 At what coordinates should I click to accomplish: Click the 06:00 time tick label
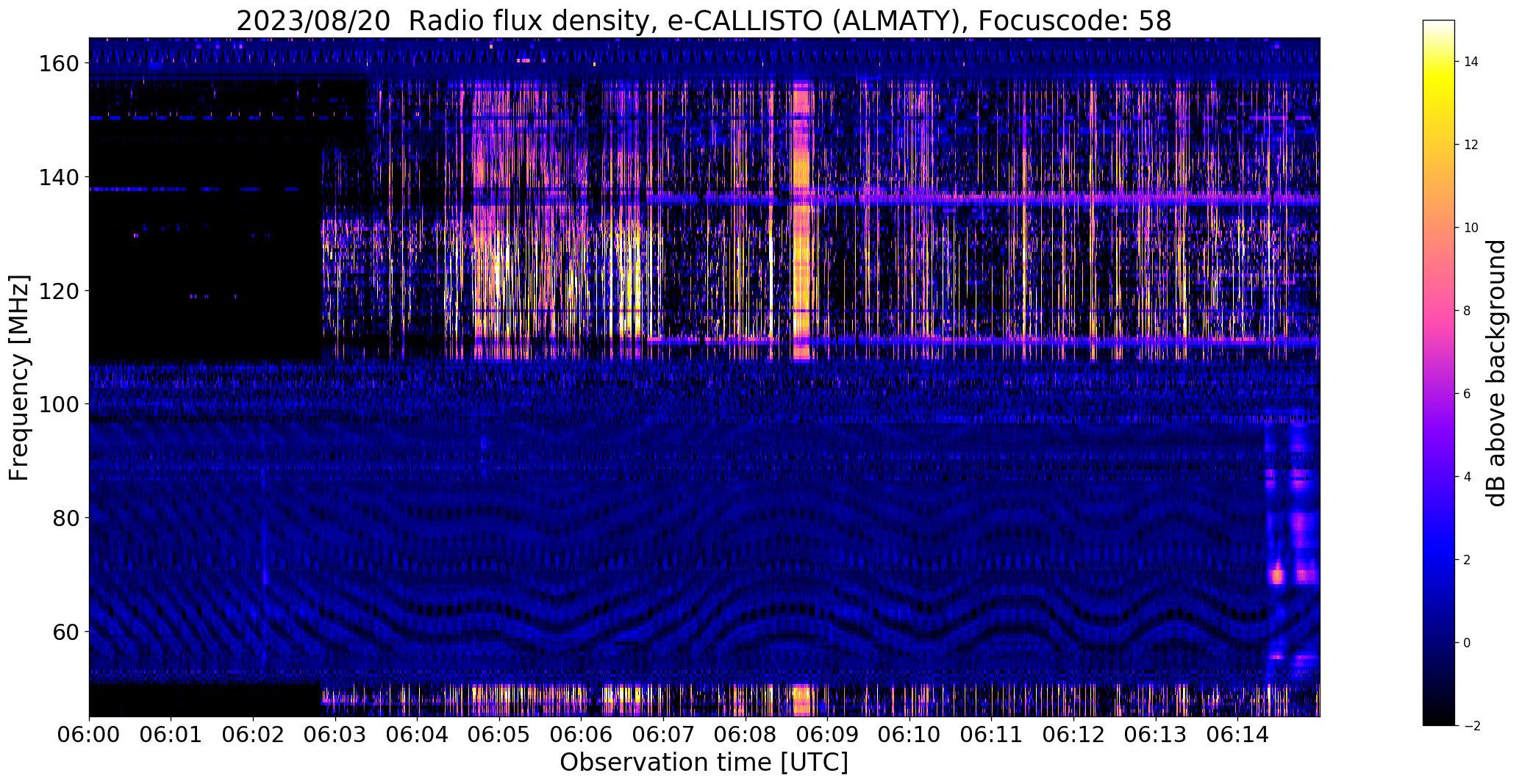89,735
